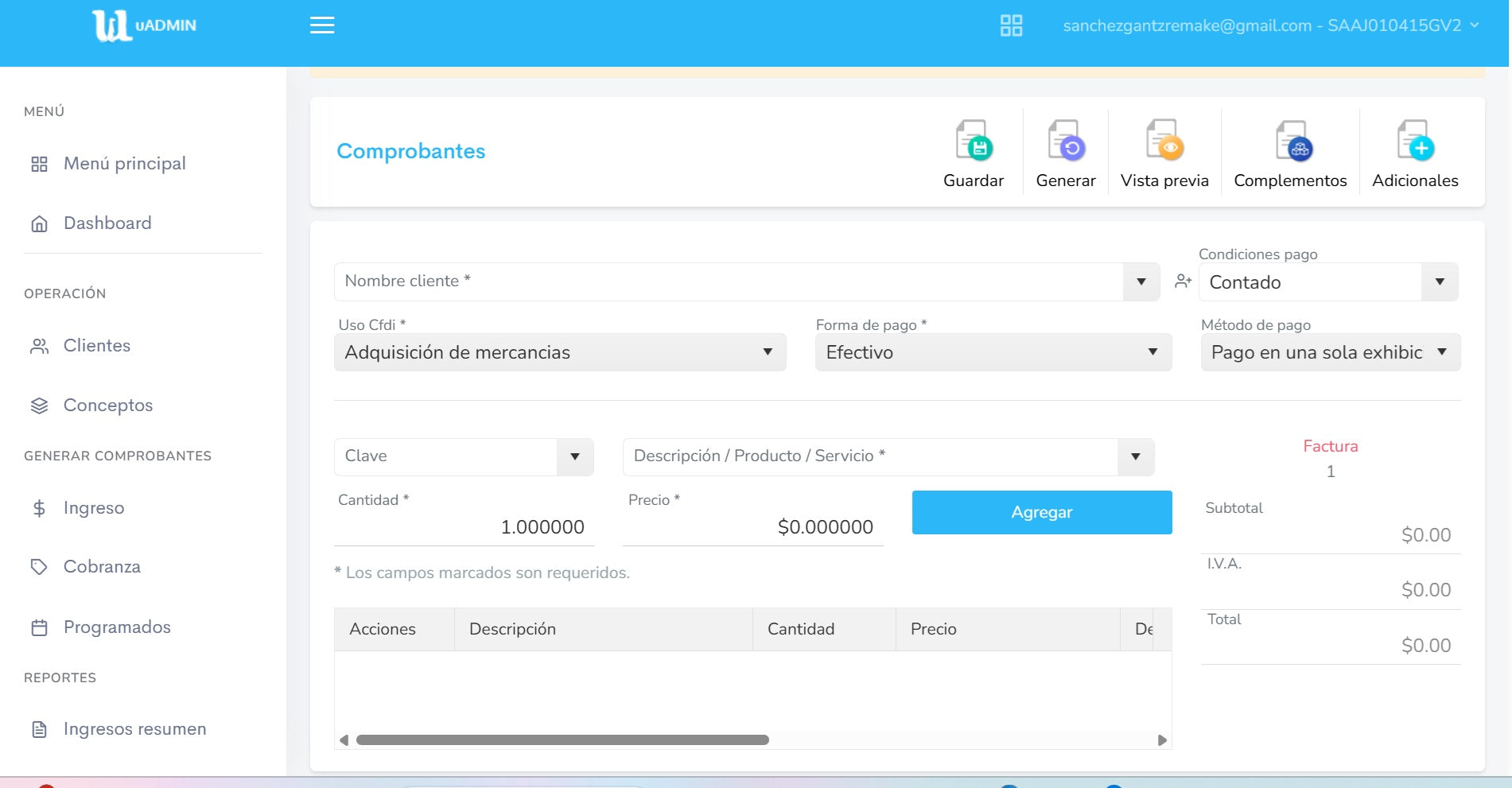Open the Método de pago dropdown

1331,352
